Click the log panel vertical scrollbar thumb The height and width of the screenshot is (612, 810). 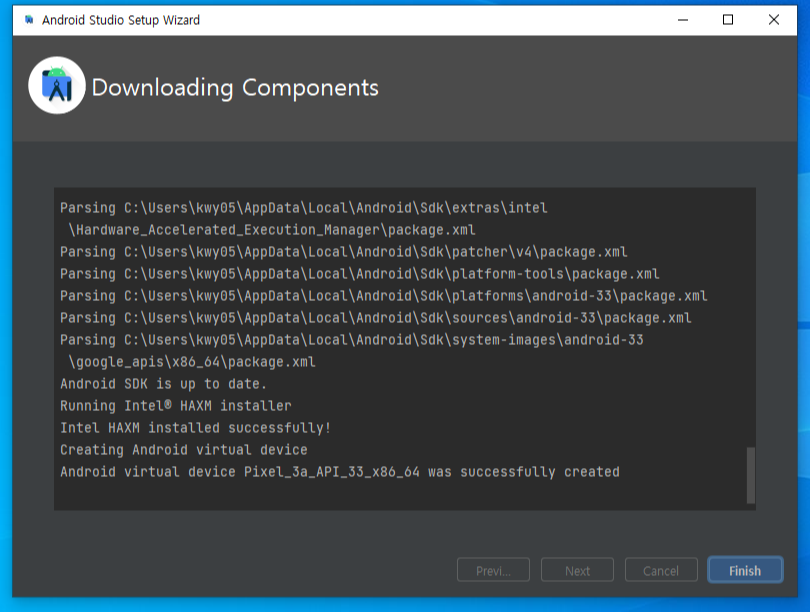pyautogui.click(x=751, y=475)
